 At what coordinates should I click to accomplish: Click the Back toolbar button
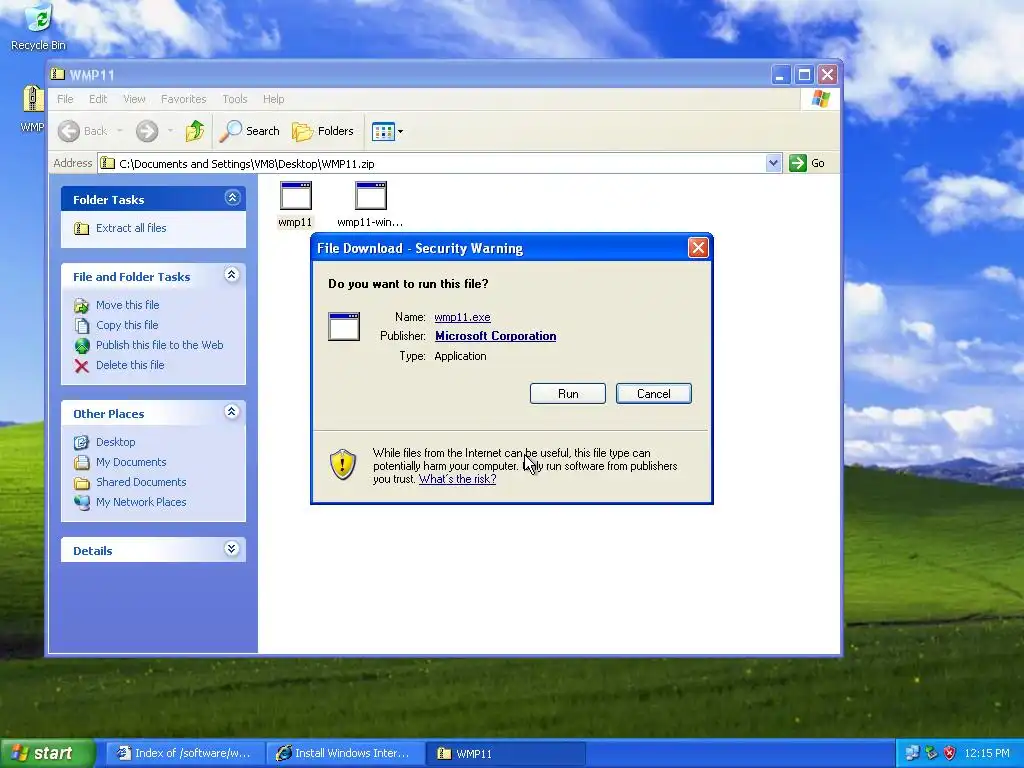pos(82,131)
